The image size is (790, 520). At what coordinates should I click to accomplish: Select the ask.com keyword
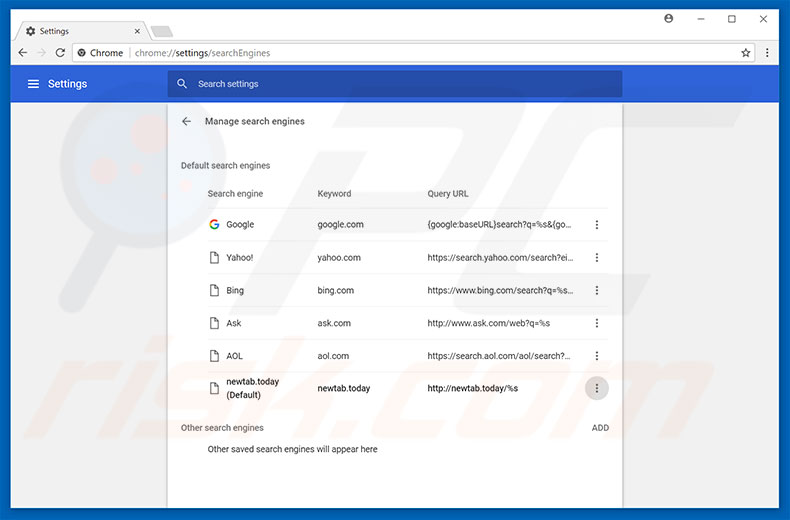click(x=334, y=323)
